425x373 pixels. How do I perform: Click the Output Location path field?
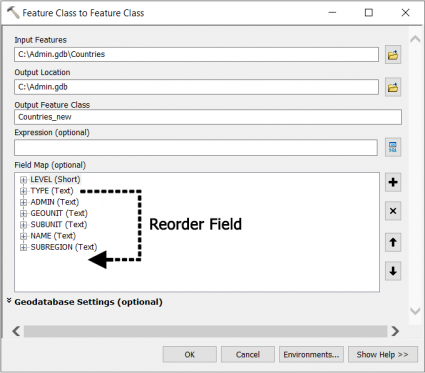(196, 87)
